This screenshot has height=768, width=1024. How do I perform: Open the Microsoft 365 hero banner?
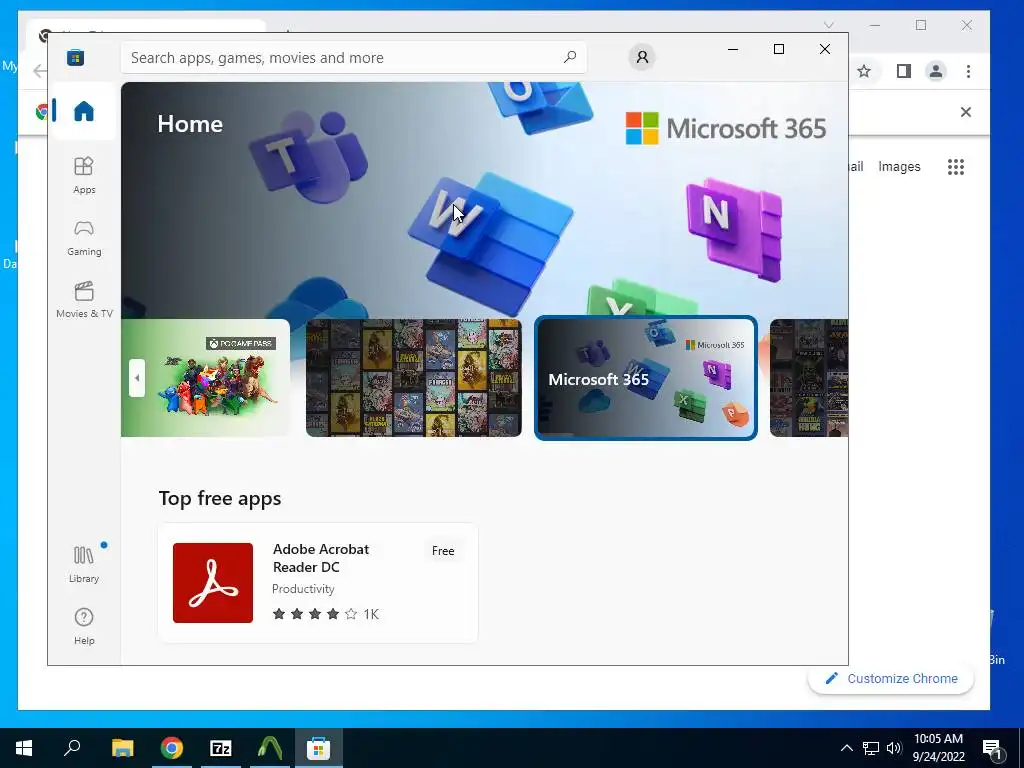click(x=485, y=200)
